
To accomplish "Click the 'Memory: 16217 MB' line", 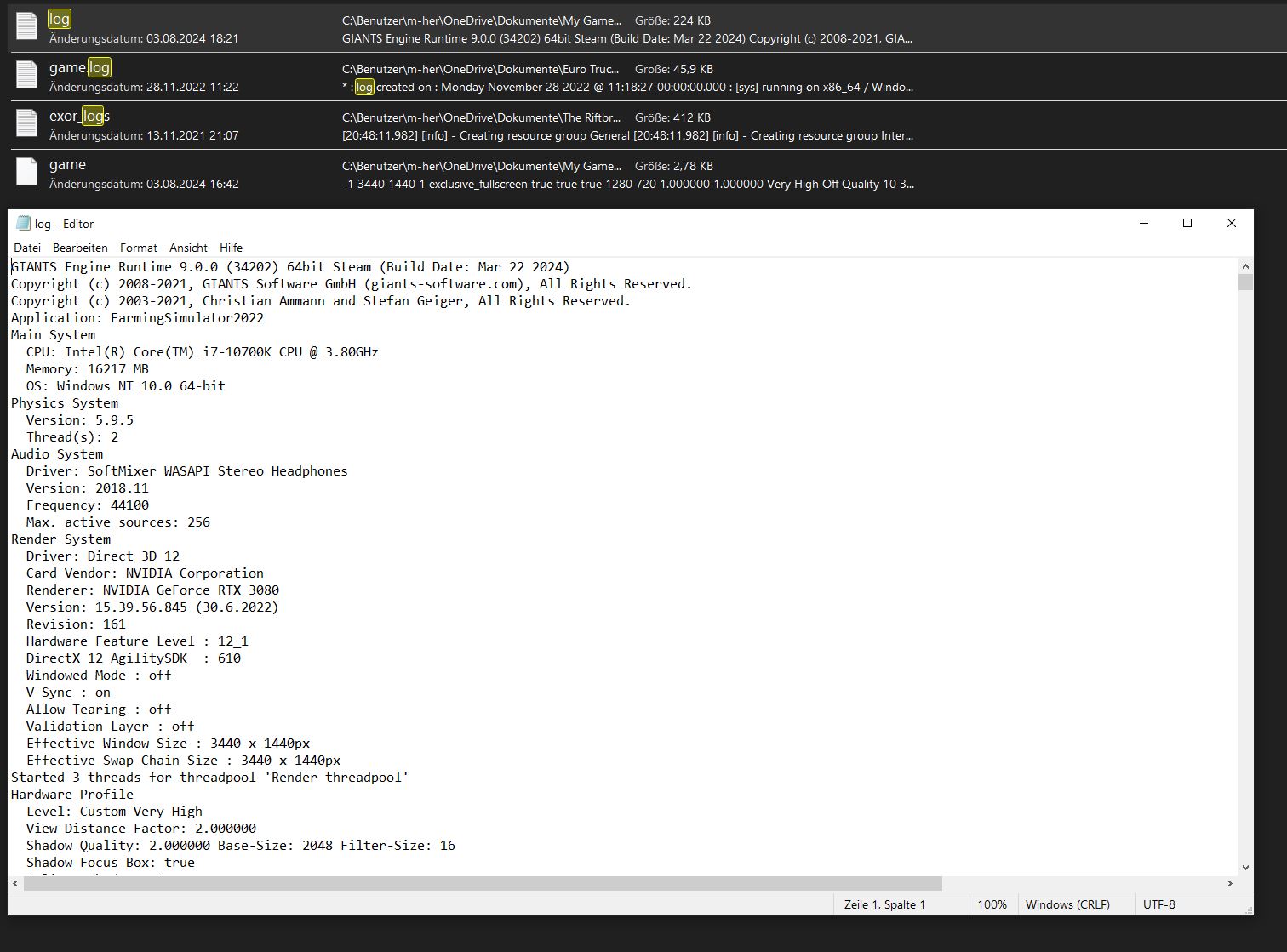I will click(87, 368).
